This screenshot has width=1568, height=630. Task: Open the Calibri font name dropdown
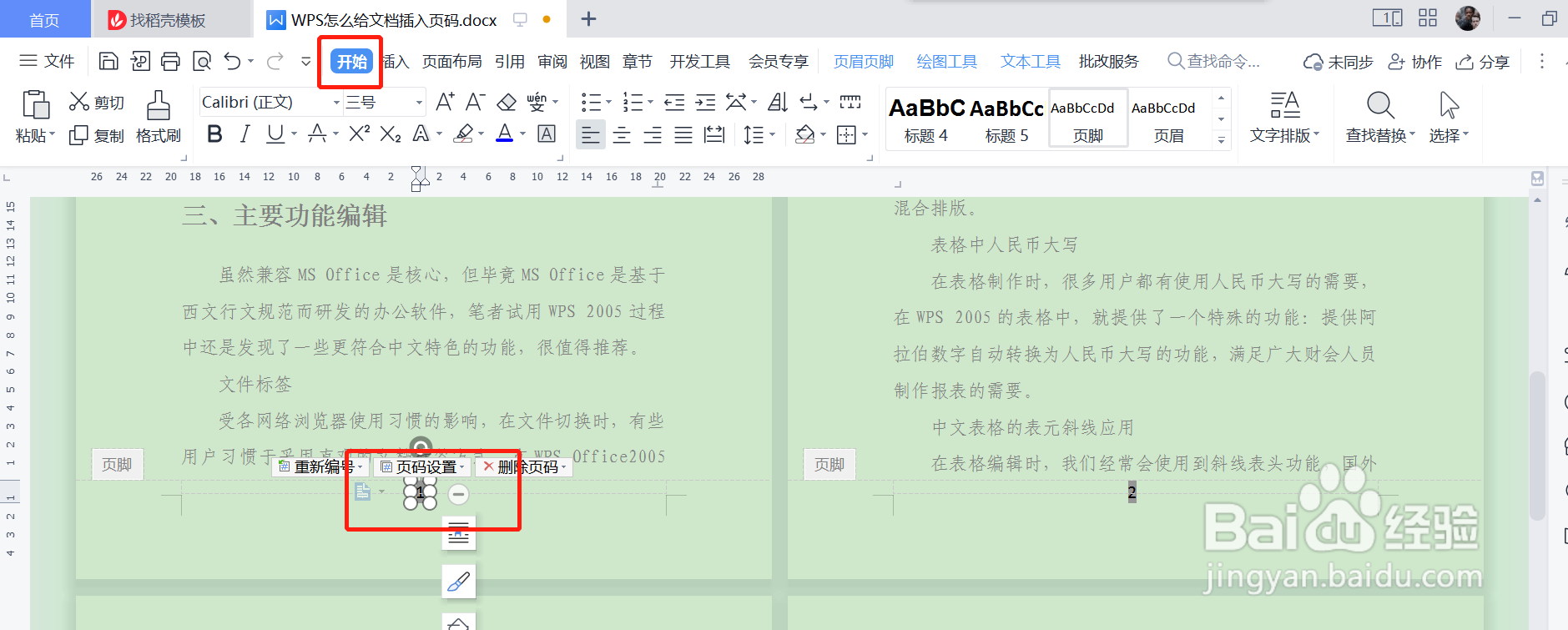click(336, 103)
